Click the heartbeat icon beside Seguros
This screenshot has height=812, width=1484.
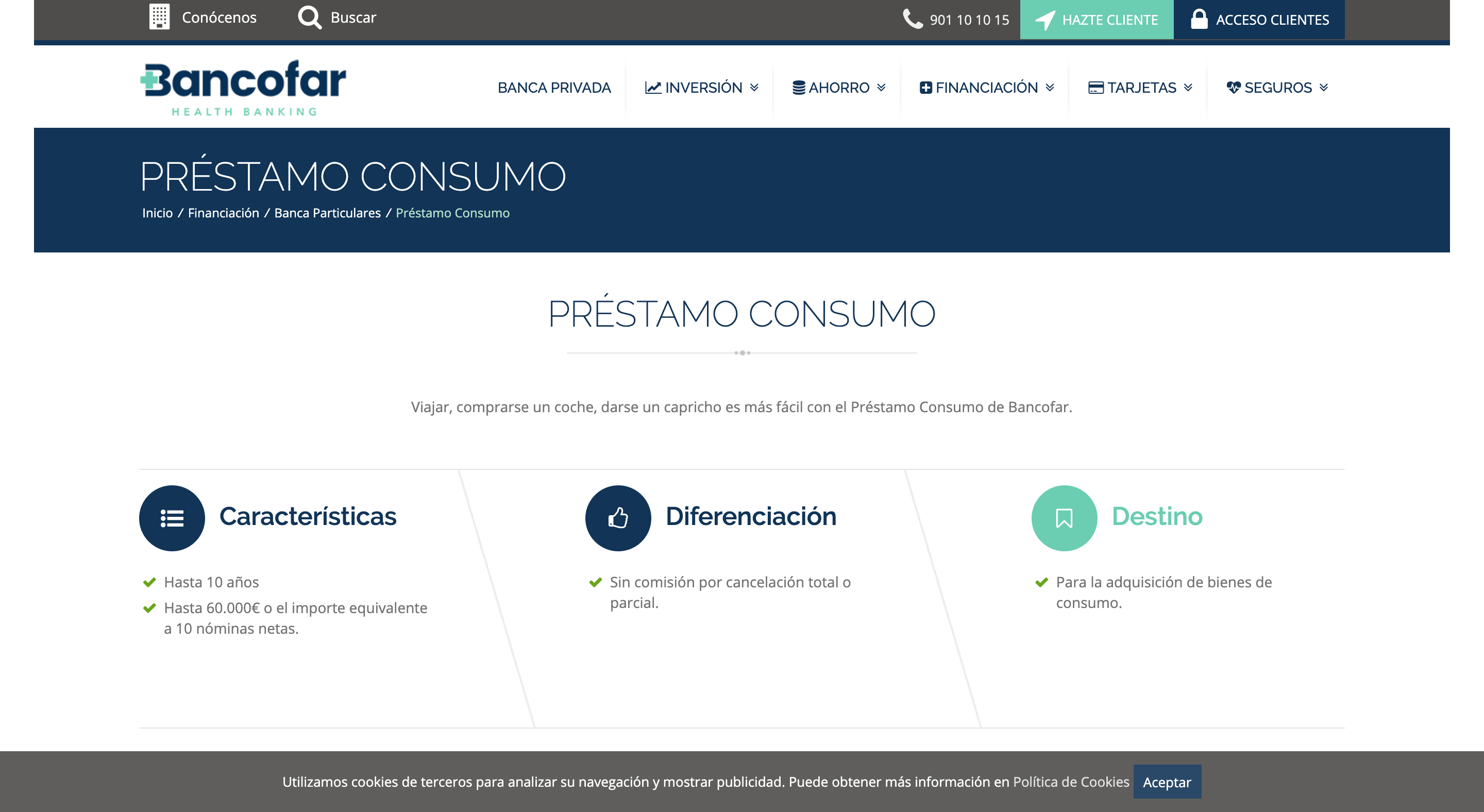[x=1234, y=88]
